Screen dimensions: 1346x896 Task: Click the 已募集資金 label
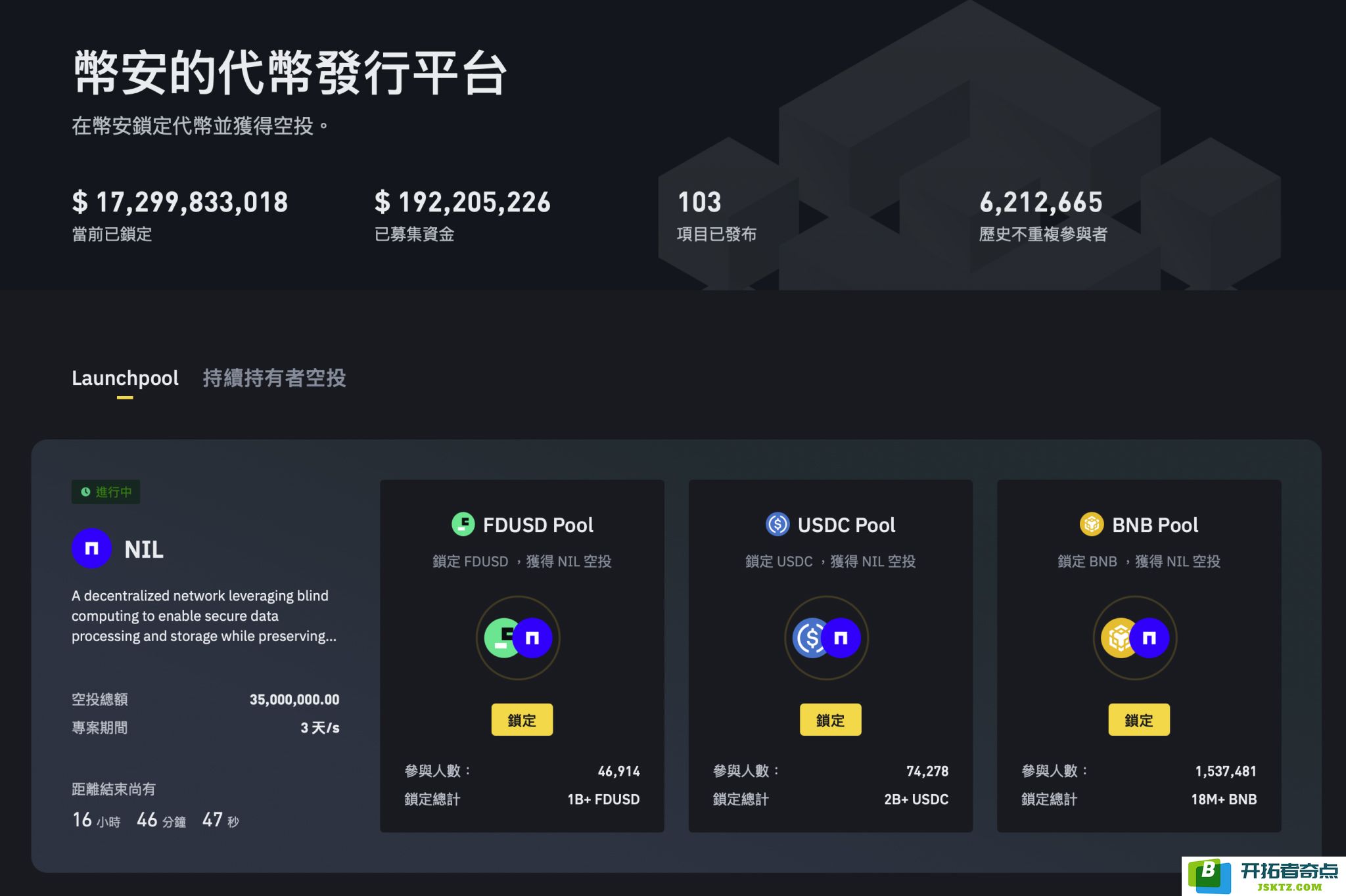[414, 235]
